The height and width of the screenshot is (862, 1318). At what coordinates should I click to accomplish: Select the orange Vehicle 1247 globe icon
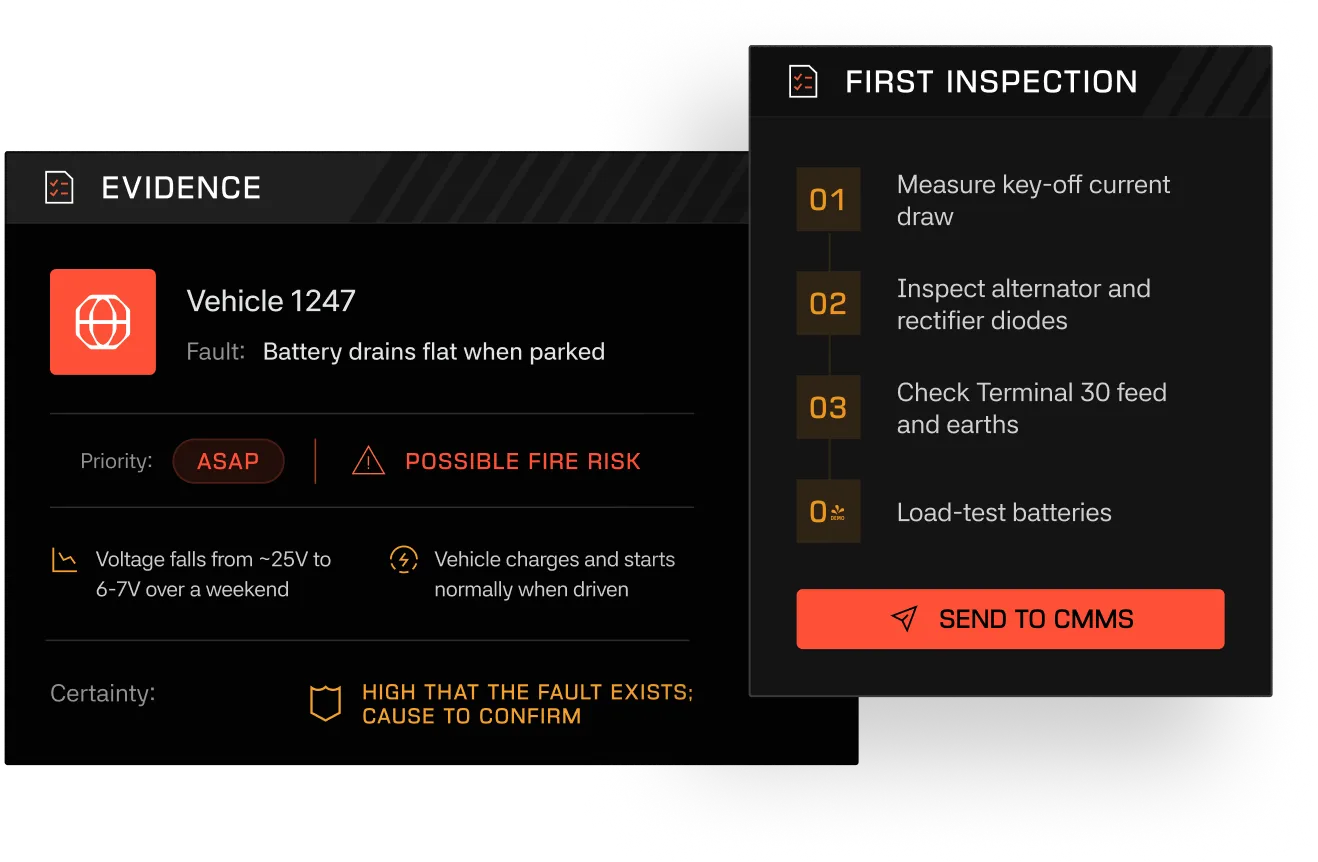coord(103,322)
